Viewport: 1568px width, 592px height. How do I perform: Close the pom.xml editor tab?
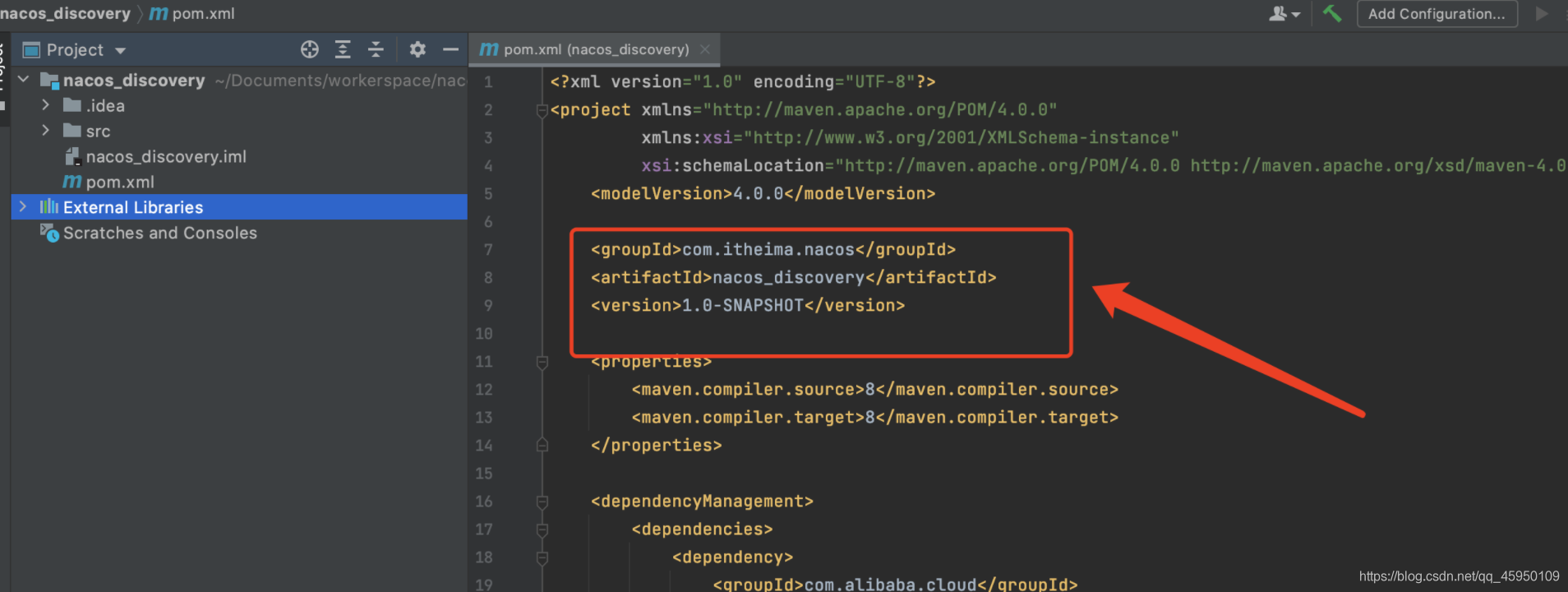coord(704,49)
